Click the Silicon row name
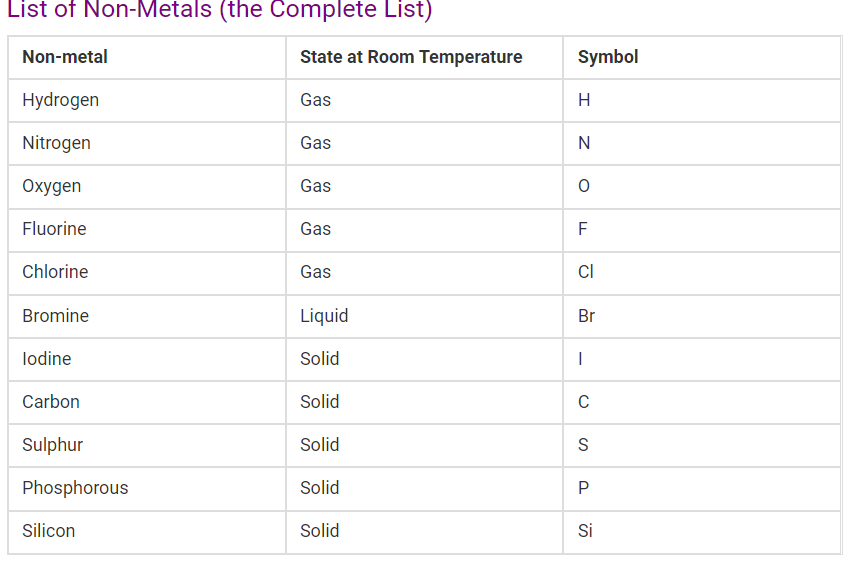Screen dimensions: 862x571 coord(48,531)
